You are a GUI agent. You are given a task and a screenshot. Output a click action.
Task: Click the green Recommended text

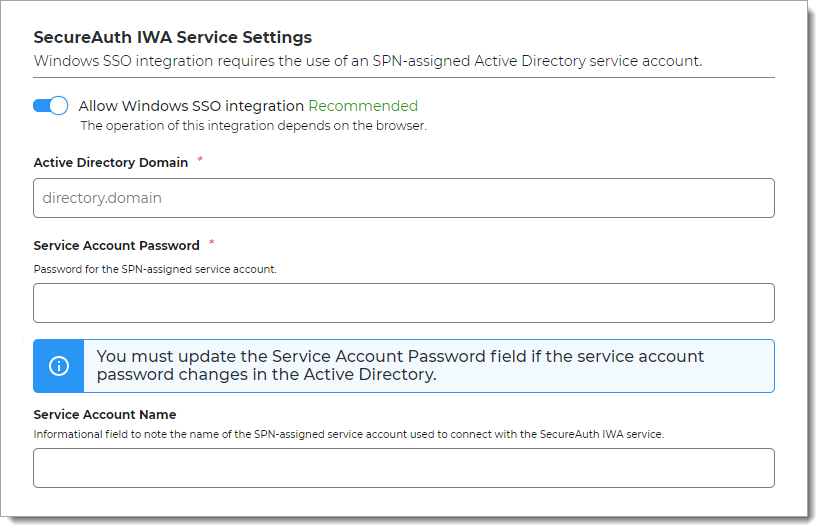pos(363,106)
